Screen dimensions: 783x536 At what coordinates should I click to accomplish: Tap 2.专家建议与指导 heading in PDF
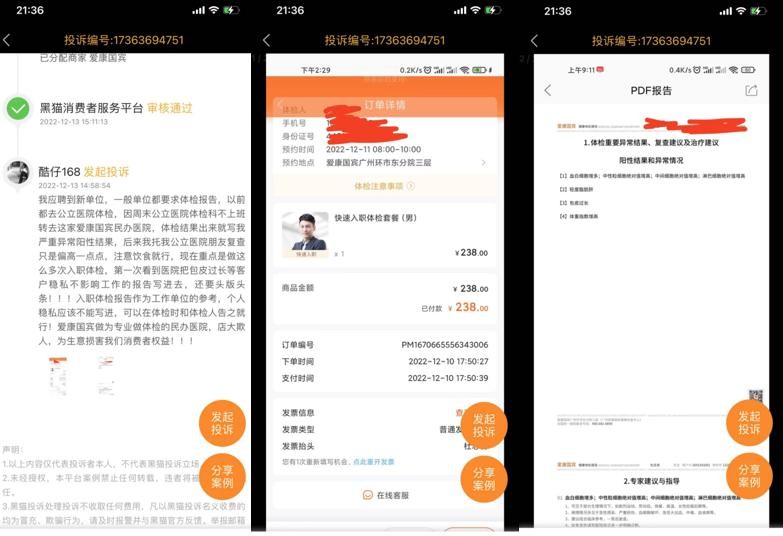pos(651,481)
